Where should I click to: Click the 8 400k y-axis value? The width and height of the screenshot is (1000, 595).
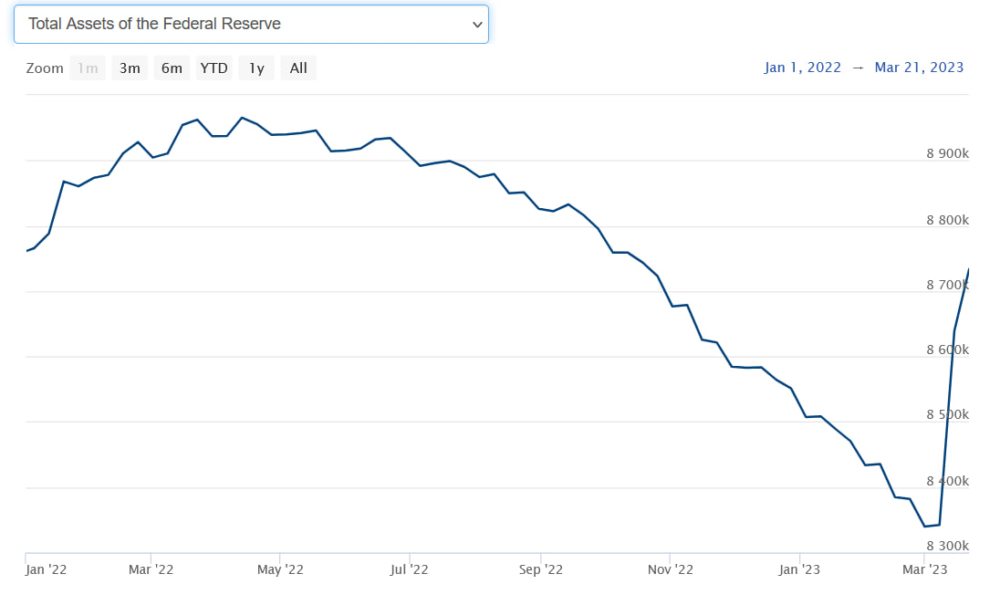point(948,481)
